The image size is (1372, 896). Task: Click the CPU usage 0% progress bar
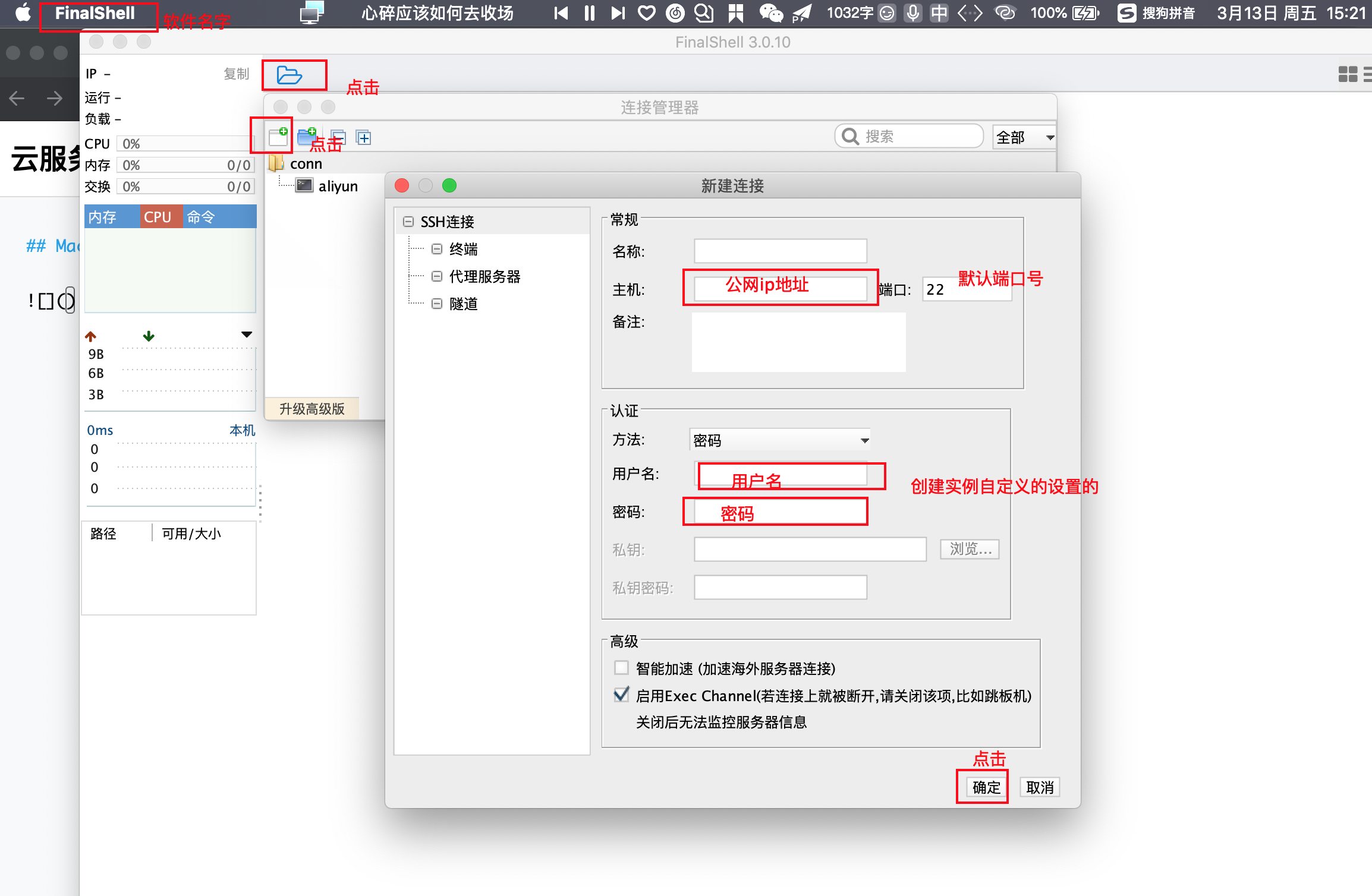[185, 143]
